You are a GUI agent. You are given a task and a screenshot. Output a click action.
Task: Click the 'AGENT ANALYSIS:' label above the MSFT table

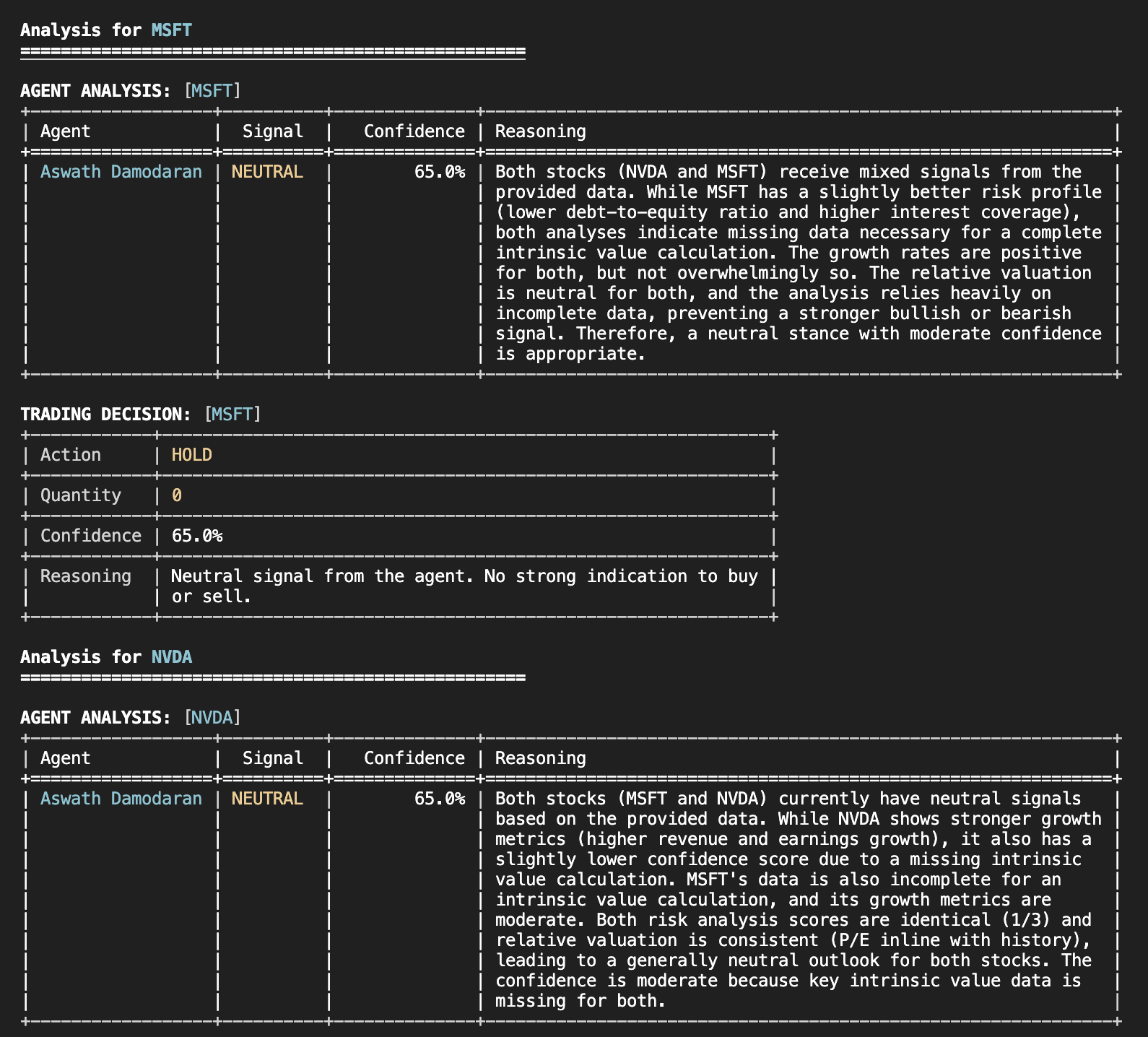[96, 91]
